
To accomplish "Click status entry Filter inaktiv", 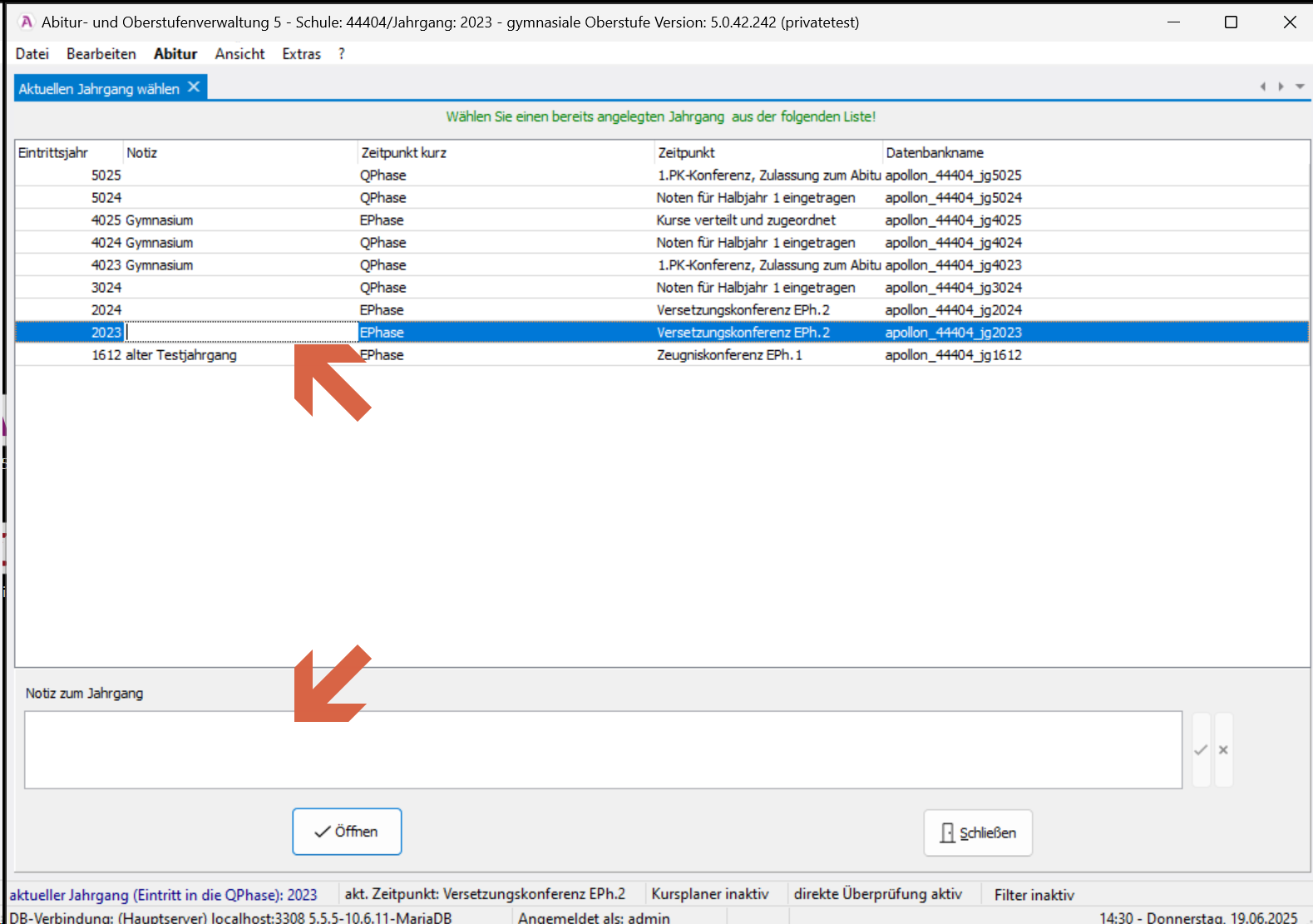I will [1034, 895].
